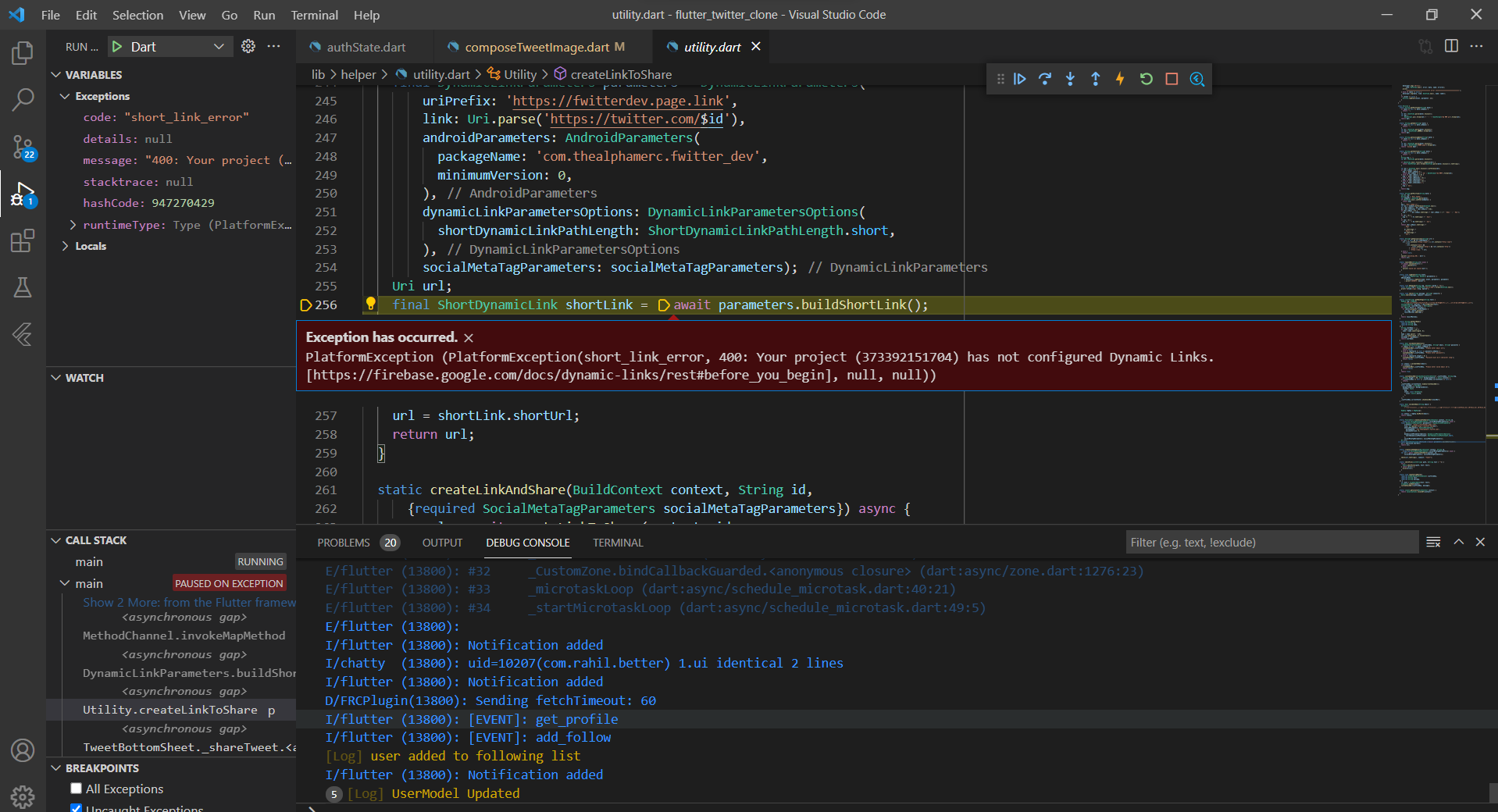The height and width of the screenshot is (812, 1498).
Task: Open the Manage gear menu
Action: click(x=23, y=796)
